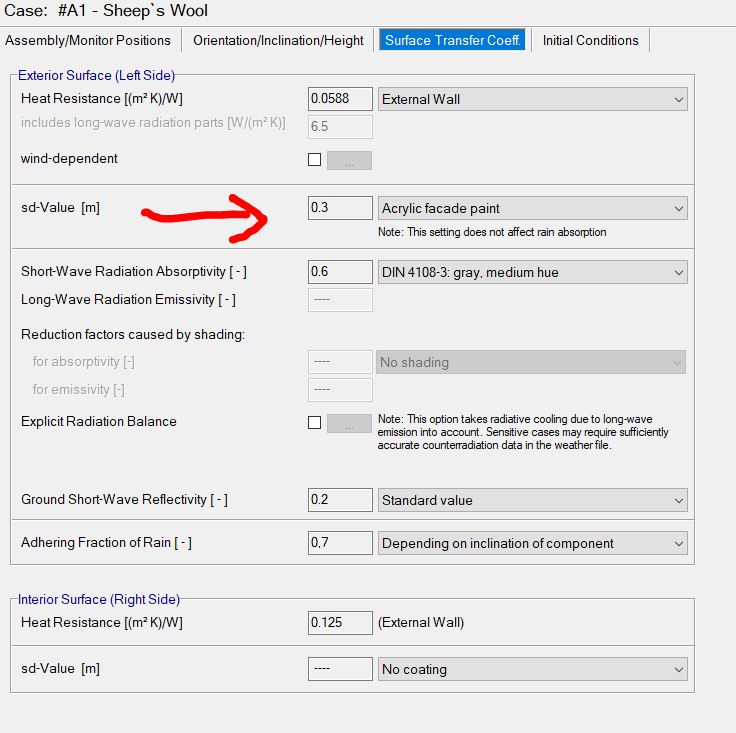
Task: Open the External Wall heat resistance dropdown
Action: (532, 99)
